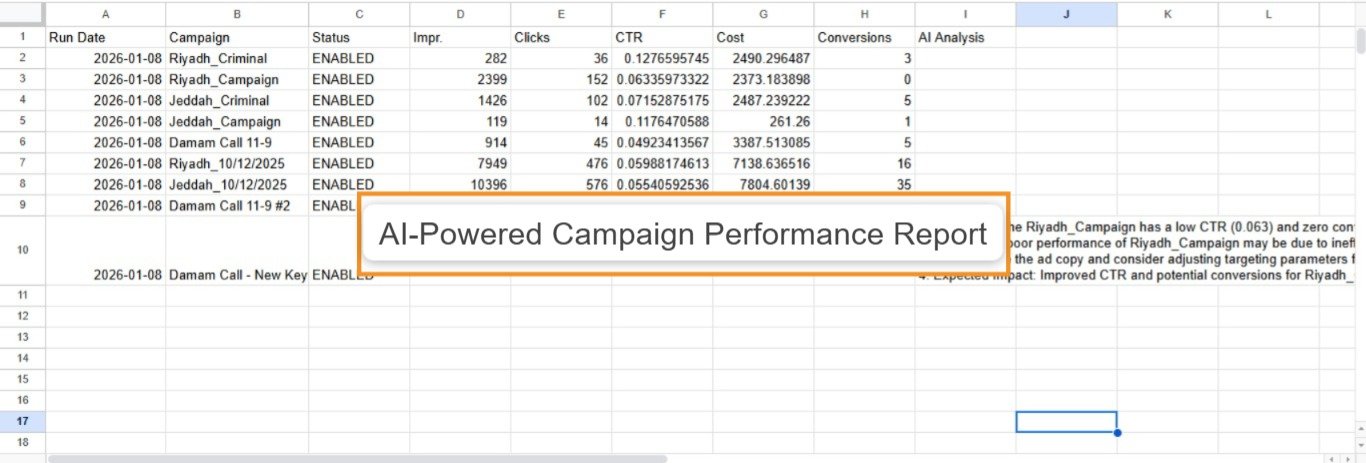The height and width of the screenshot is (463, 1366).
Task: Select column A header
Action: pos(105,14)
